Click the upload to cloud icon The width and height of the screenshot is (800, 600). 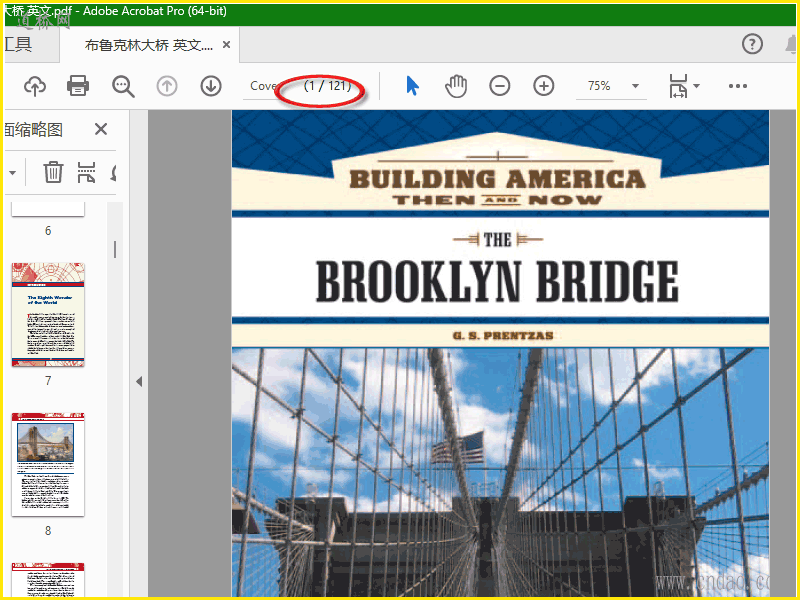coord(35,86)
